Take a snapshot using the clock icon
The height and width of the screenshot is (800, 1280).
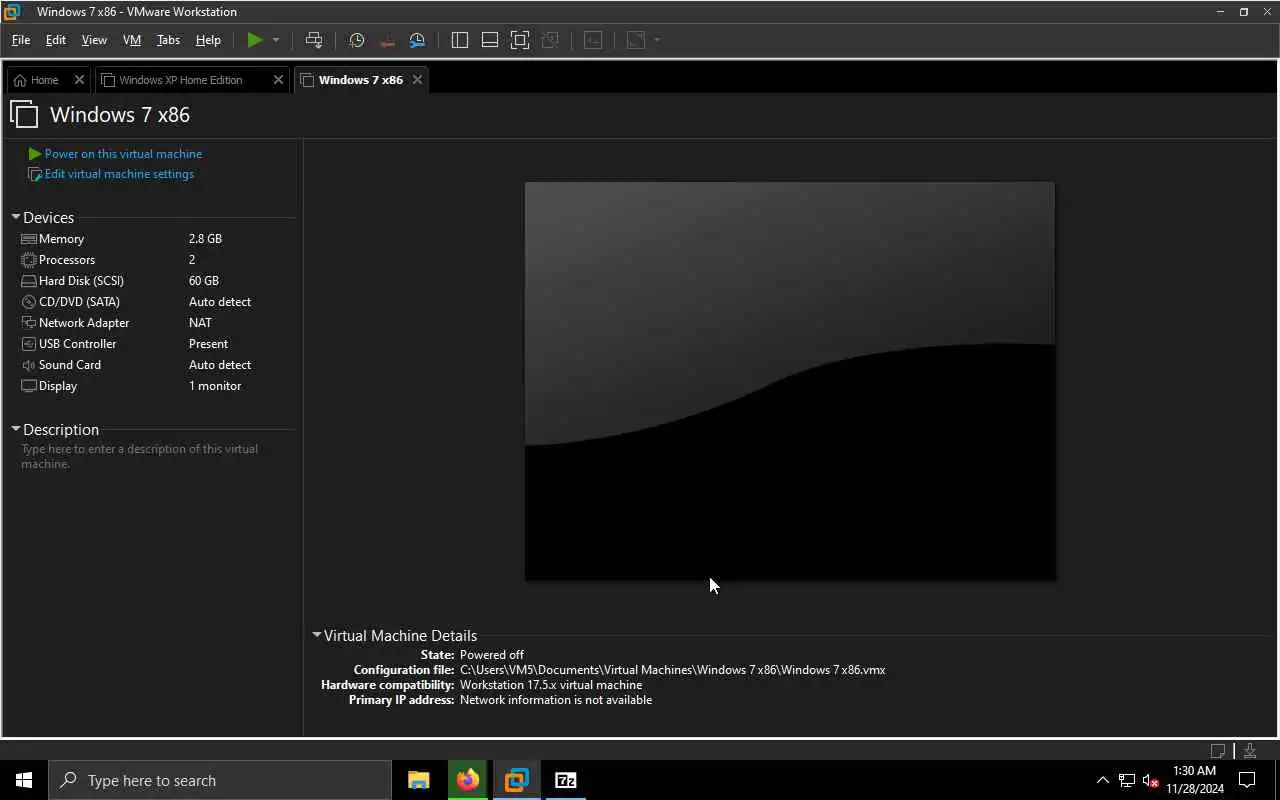[x=357, y=40]
